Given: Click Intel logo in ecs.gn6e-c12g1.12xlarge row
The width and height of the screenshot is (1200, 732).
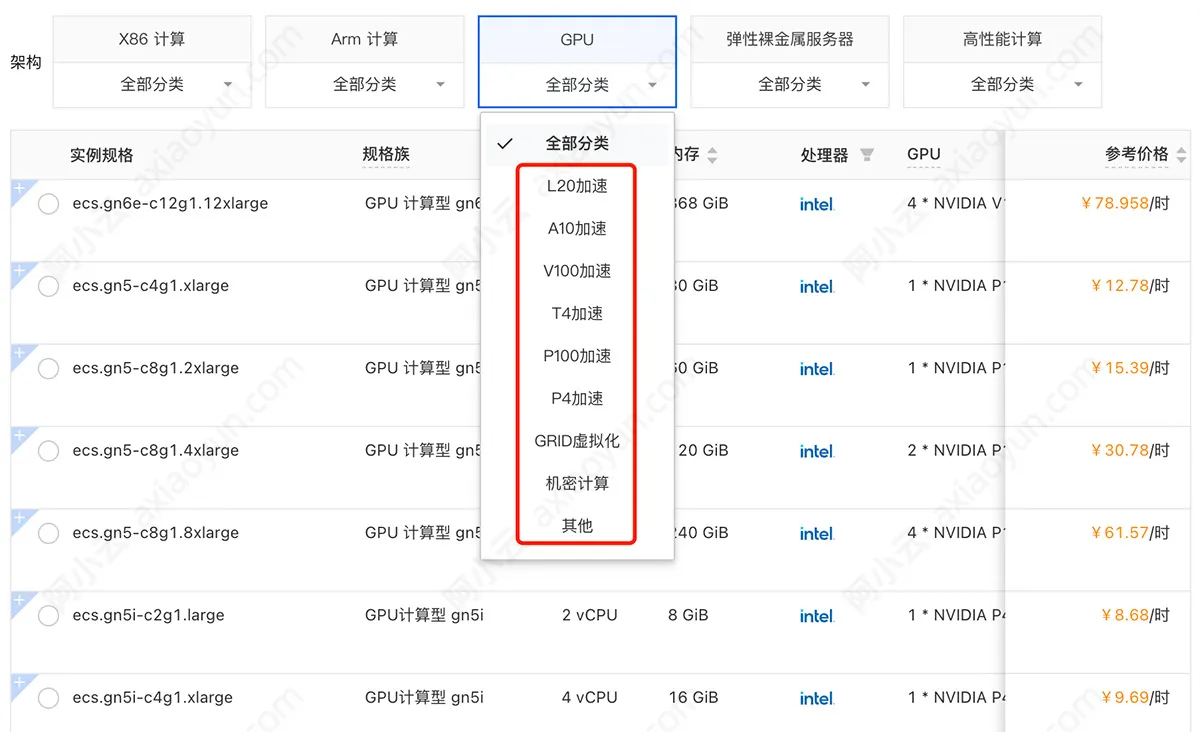Looking at the screenshot, I should [817, 204].
